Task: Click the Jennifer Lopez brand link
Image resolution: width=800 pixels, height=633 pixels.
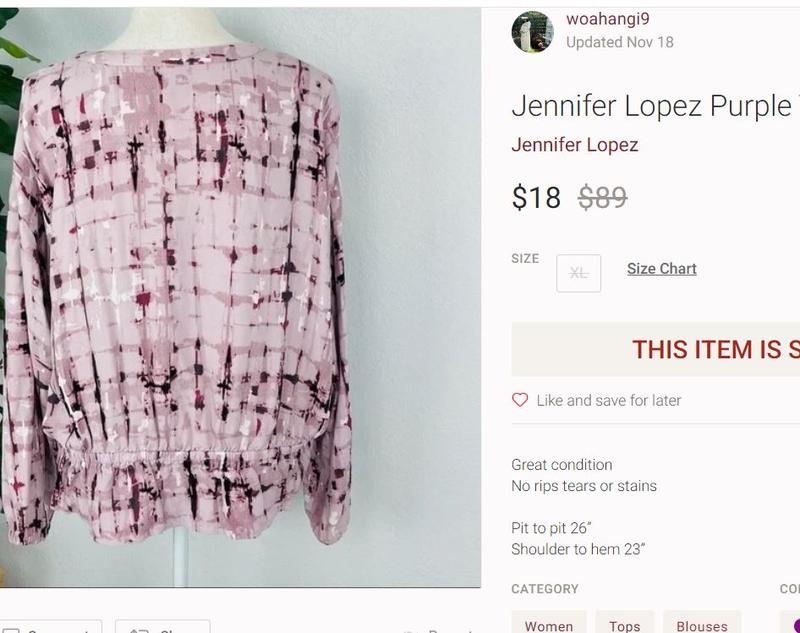Action: 574,145
